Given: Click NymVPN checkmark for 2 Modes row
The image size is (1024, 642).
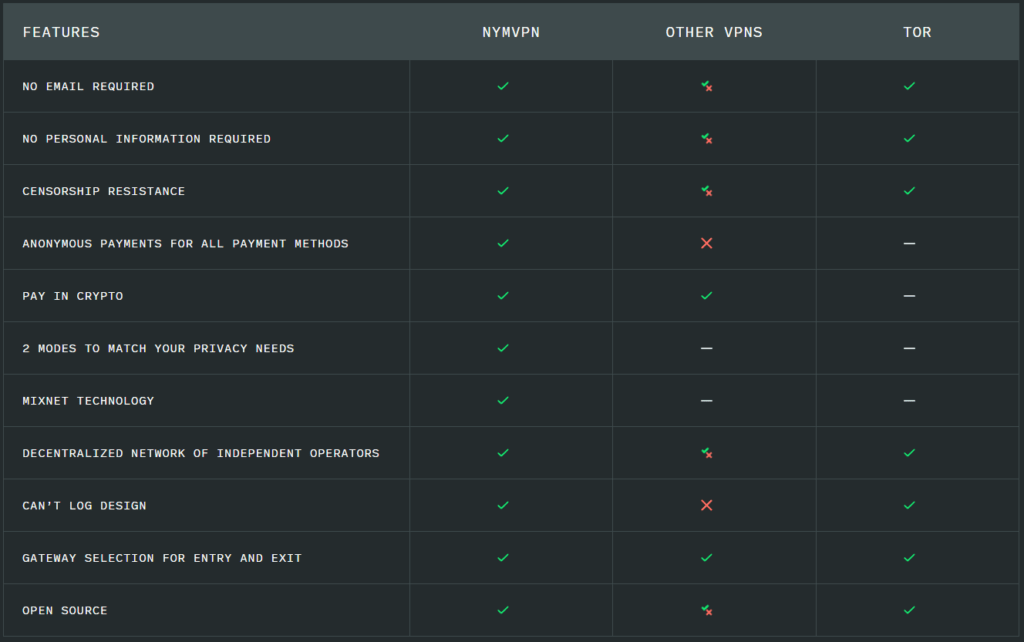Looking at the screenshot, I should 503,348.
